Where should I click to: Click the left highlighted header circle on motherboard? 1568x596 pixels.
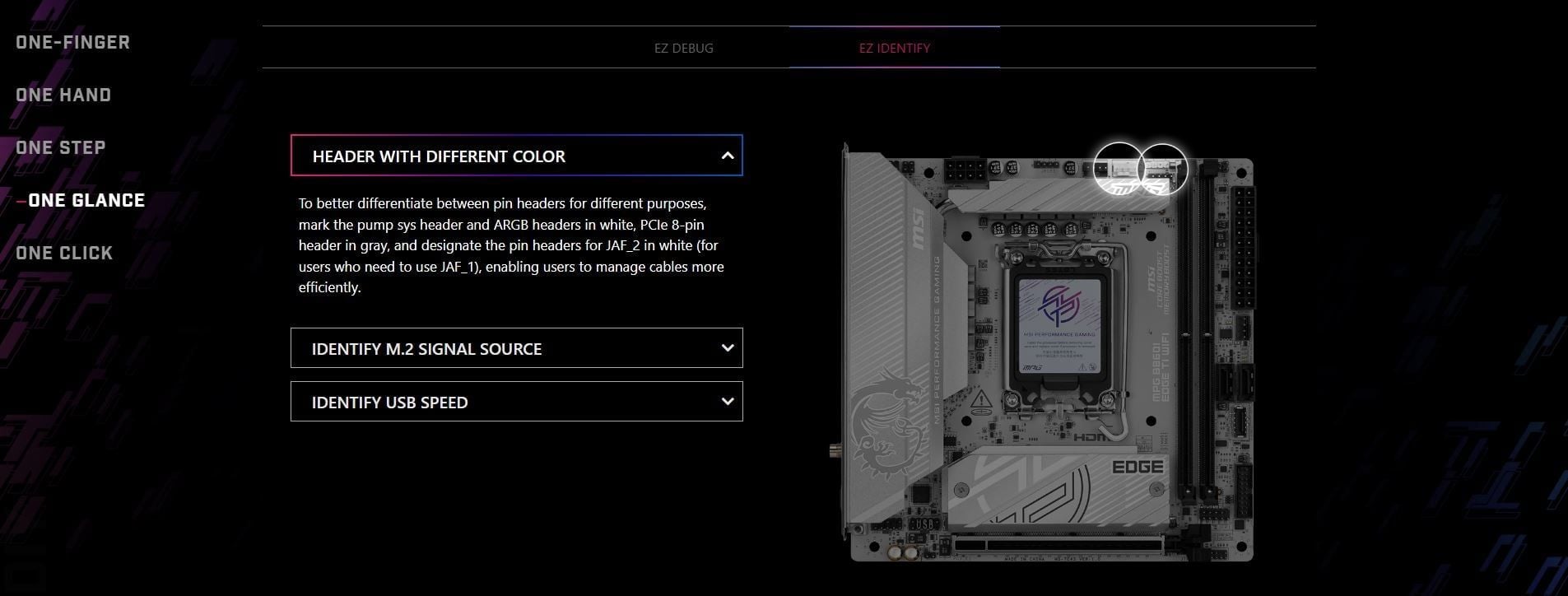point(1119,168)
